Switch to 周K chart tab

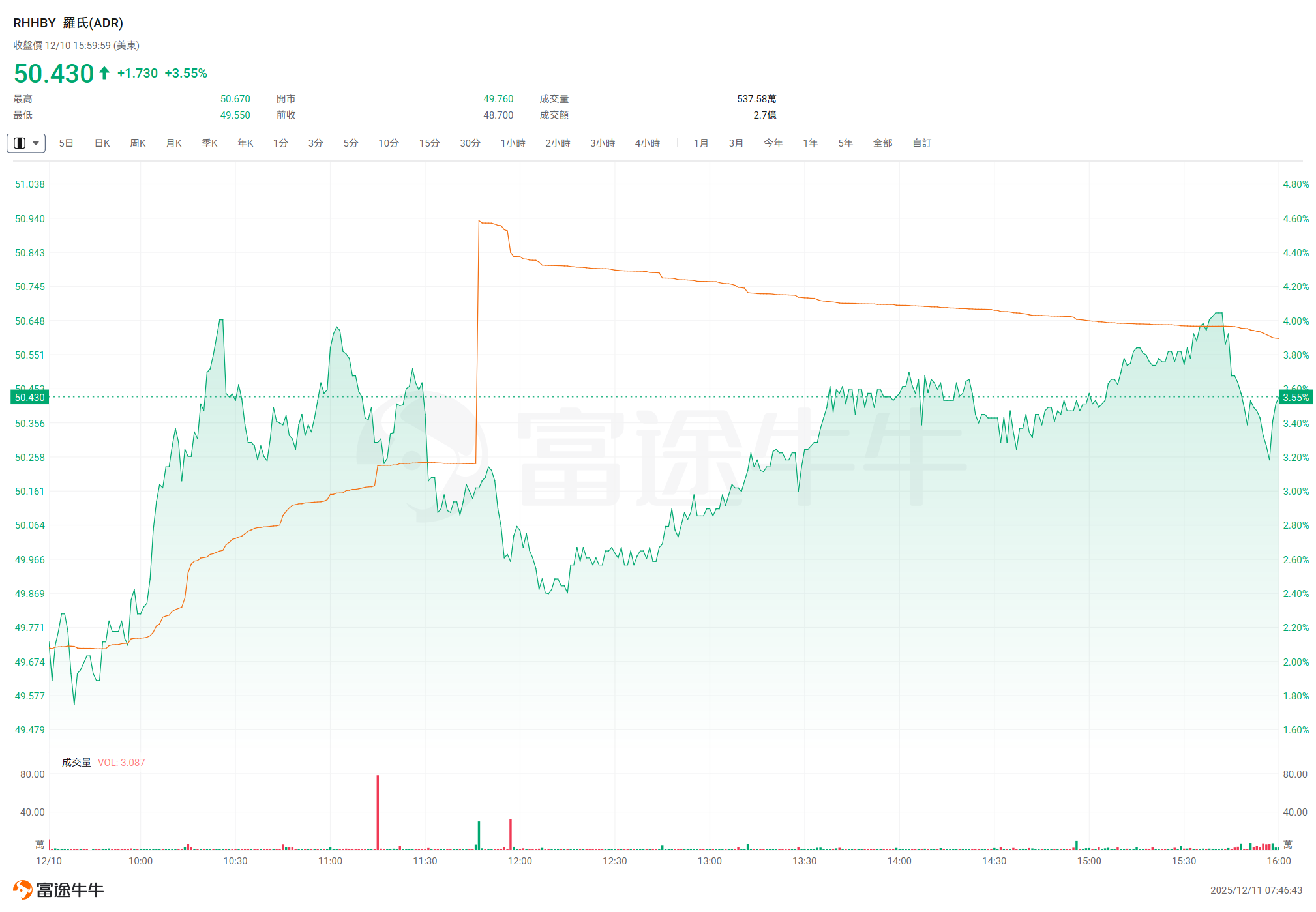(138, 143)
